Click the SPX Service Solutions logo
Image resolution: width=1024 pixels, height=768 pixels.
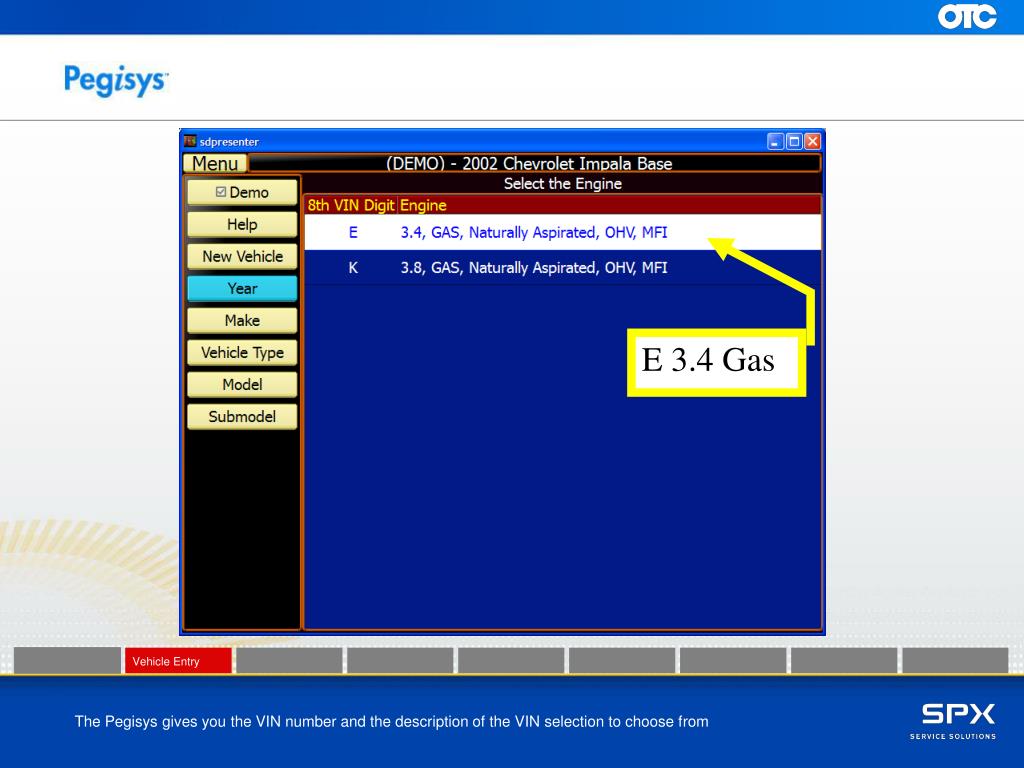(x=953, y=721)
